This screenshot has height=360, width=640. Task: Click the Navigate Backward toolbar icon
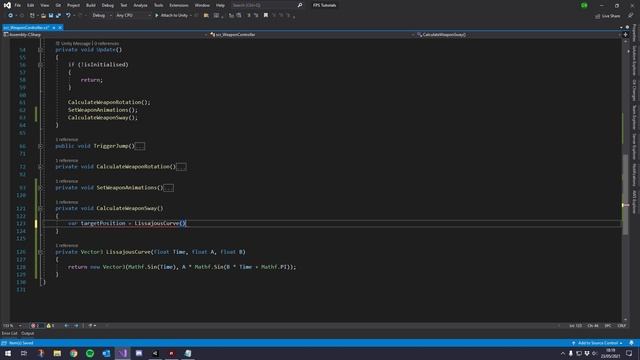click(10, 16)
